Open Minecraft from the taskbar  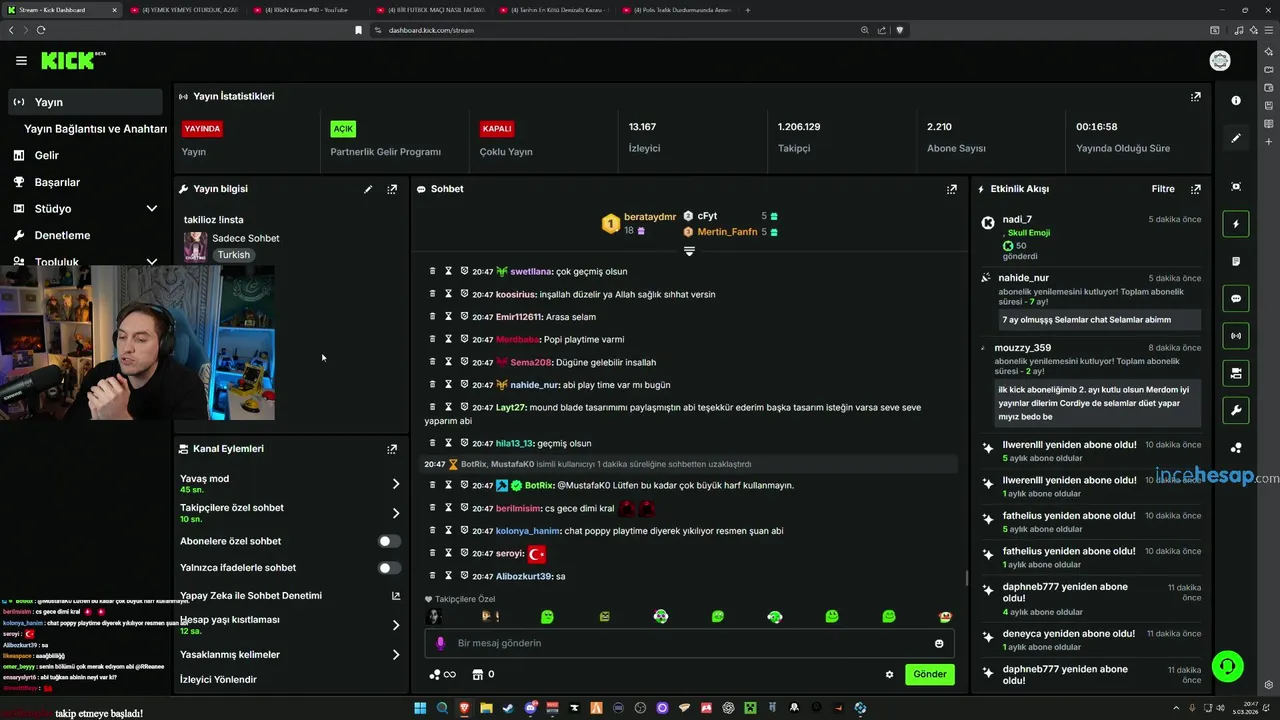coord(750,708)
